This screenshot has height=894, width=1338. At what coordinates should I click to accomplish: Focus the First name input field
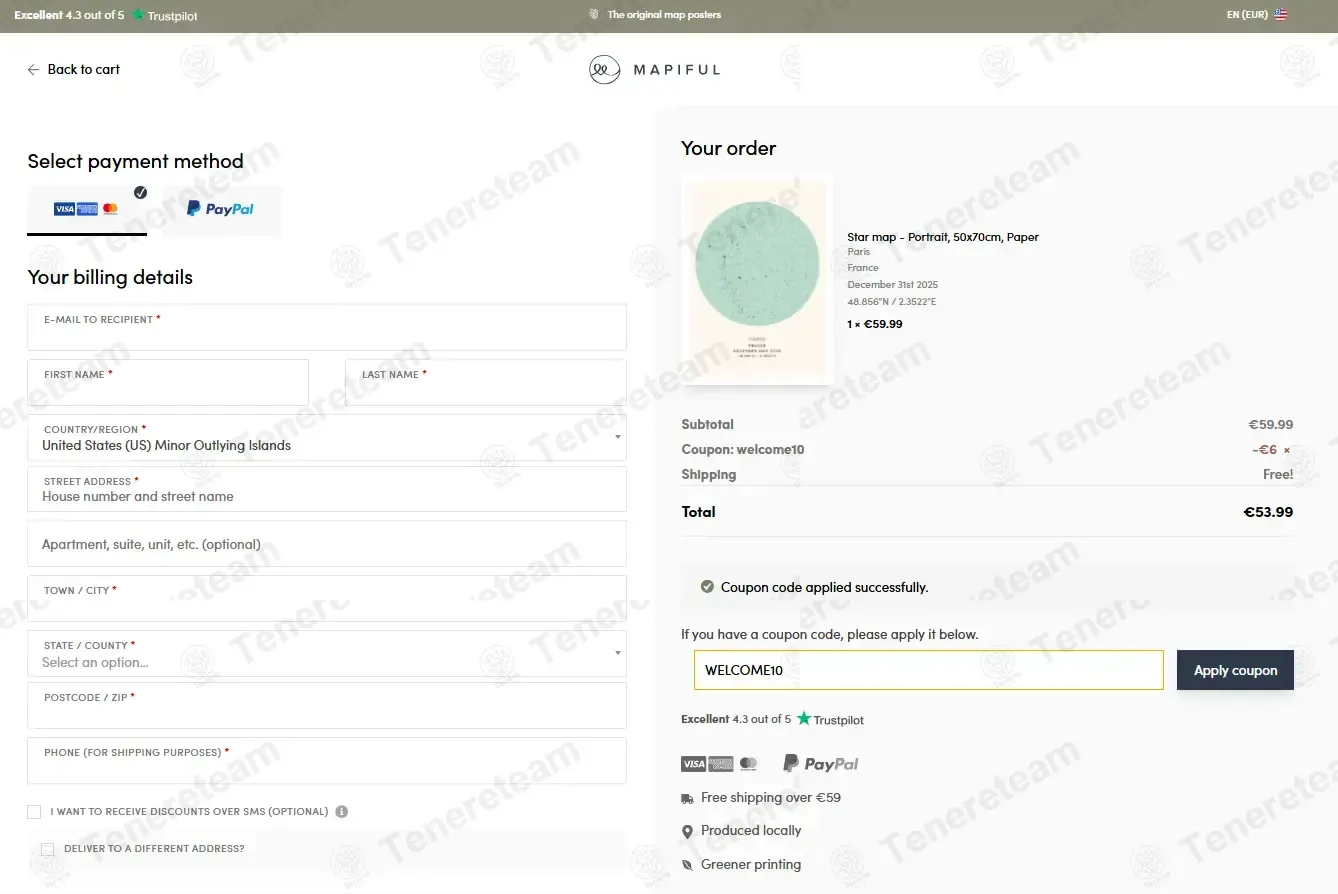[x=168, y=382]
